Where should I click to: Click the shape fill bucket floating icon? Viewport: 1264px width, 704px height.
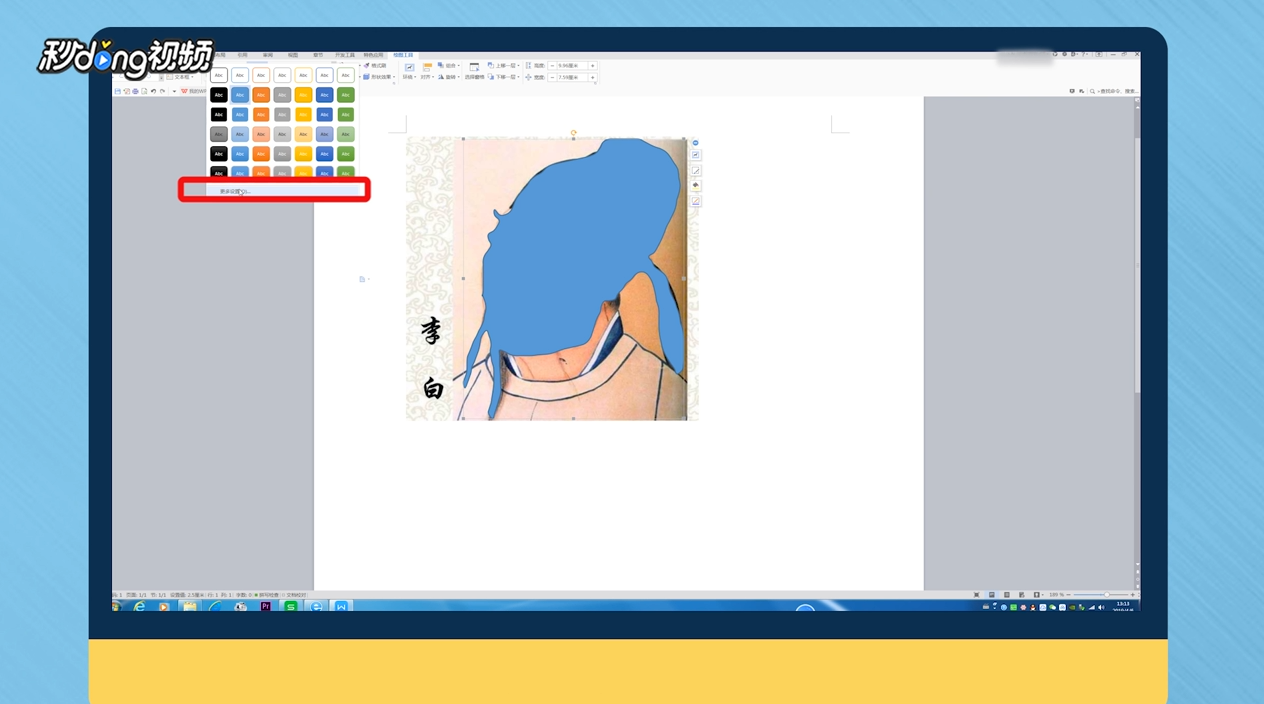696,185
